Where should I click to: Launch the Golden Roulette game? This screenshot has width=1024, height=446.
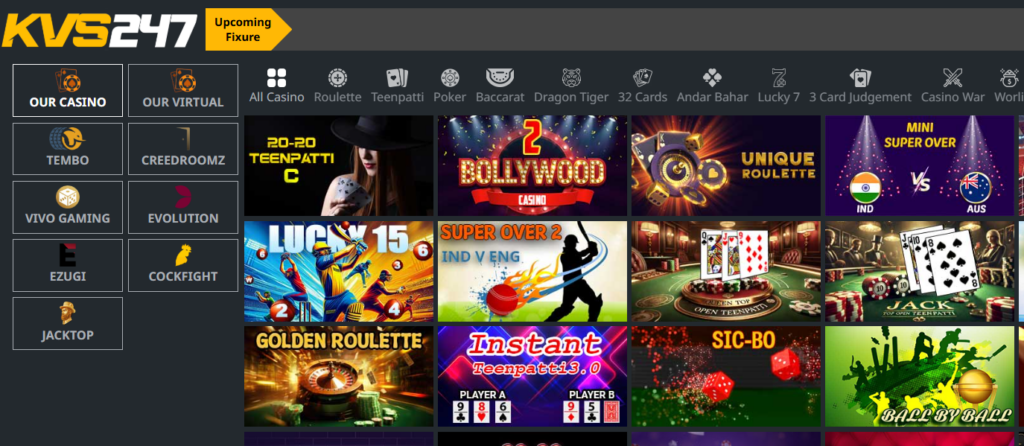tap(339, 377)
